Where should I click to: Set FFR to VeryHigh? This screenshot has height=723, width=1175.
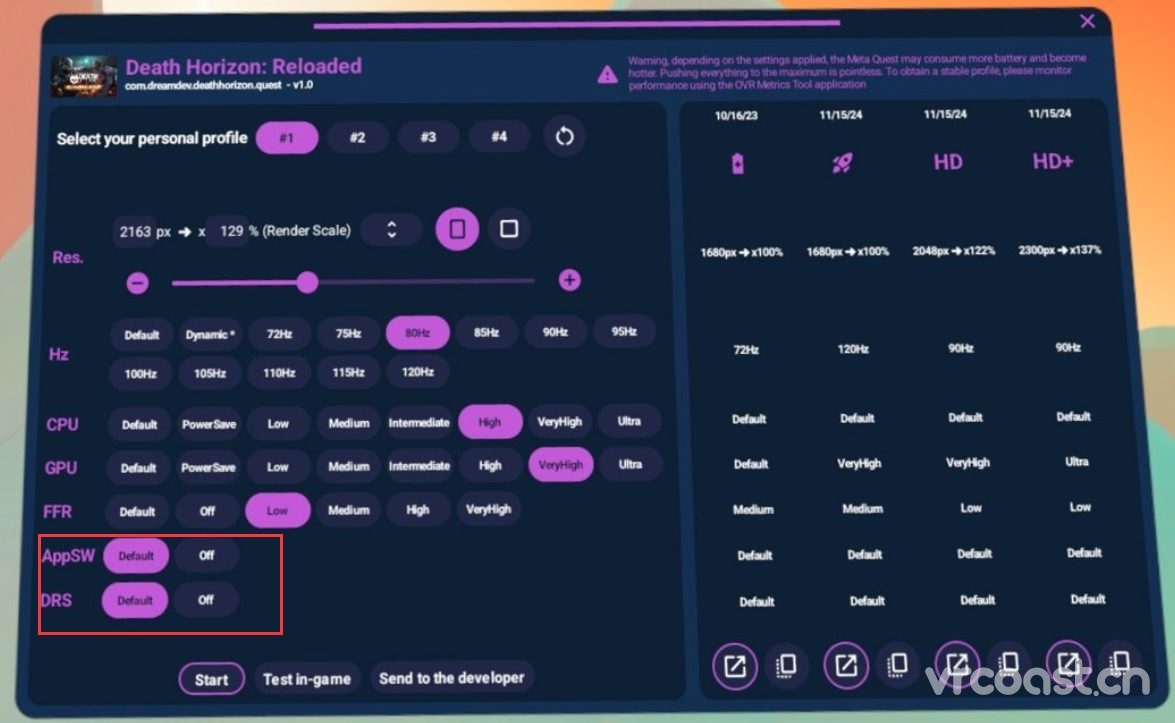coord(489,509)
